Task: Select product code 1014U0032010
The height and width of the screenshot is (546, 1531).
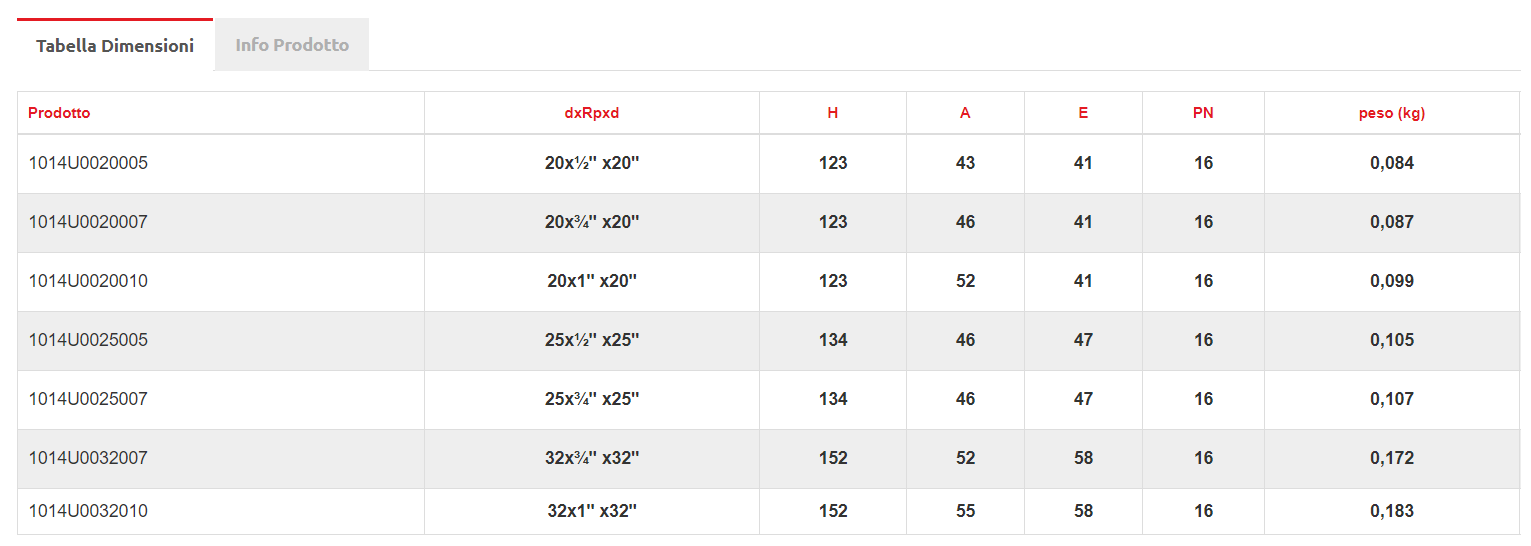Action: pos(88,511)
